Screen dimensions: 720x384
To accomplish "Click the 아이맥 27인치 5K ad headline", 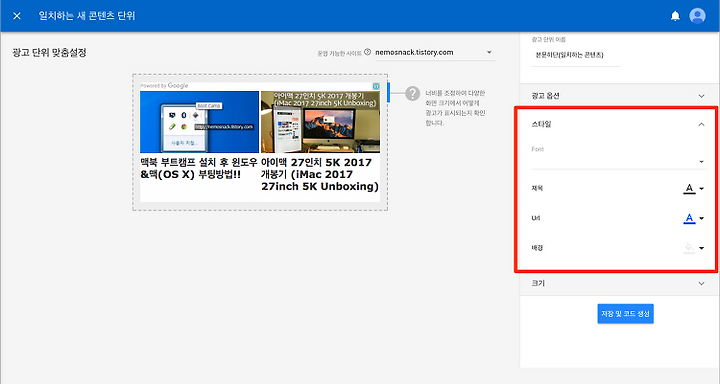I will click(x=320, y=175).
